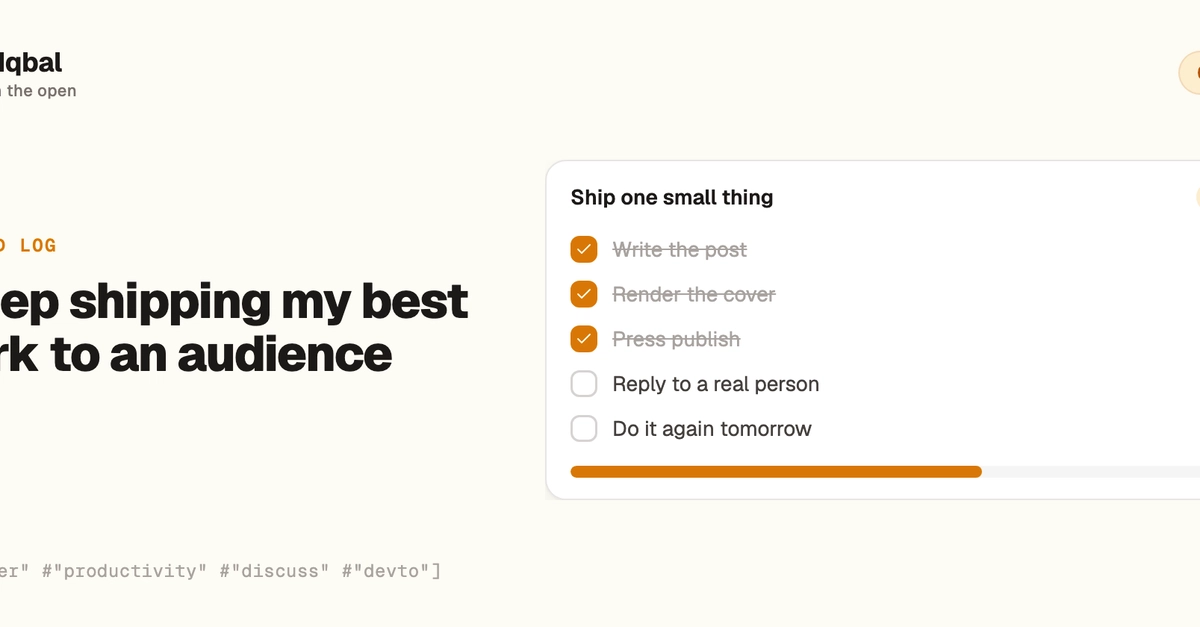The image size is (1200, 627).
Task: Uncheck the 'Press publish' checkbox
Action: [x=584, y=339]
